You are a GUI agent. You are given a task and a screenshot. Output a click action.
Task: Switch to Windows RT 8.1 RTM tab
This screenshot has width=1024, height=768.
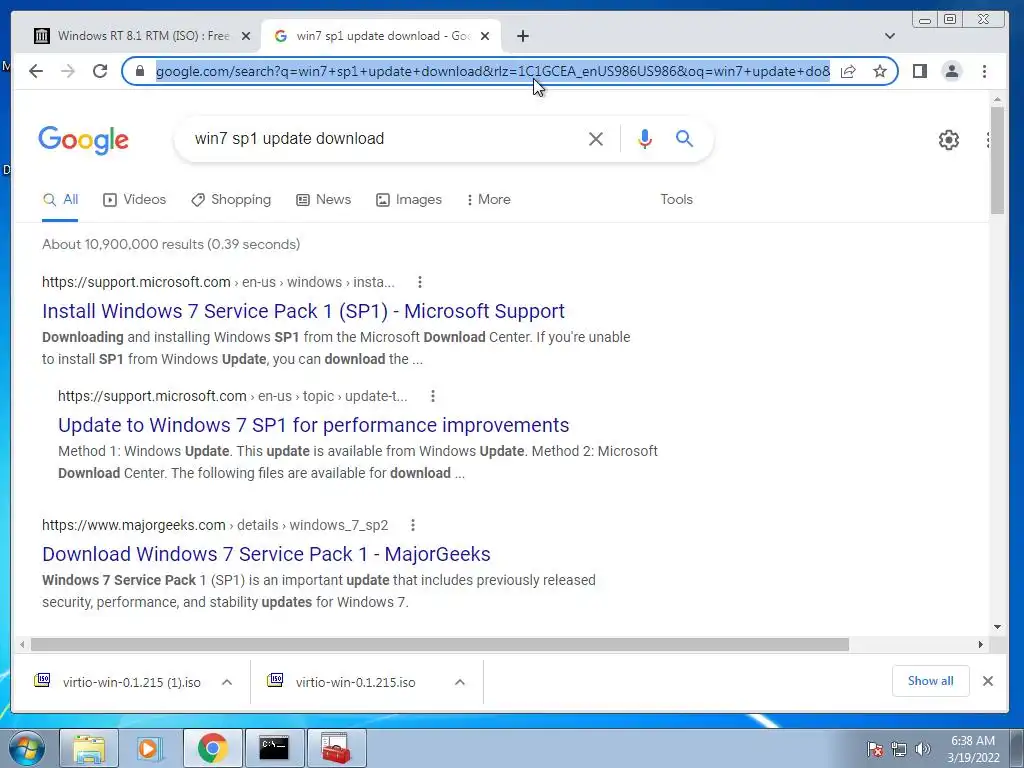click(142, 36)
